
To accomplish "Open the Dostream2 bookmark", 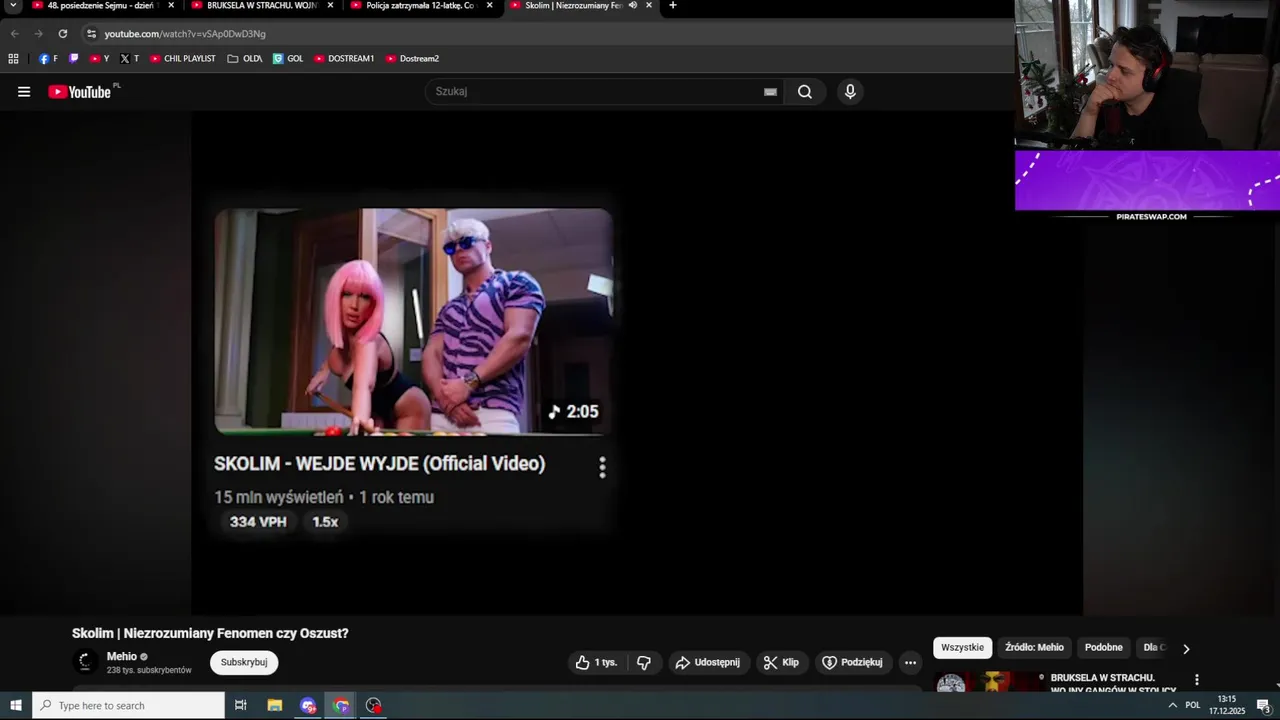I will [x=411, y=59].
